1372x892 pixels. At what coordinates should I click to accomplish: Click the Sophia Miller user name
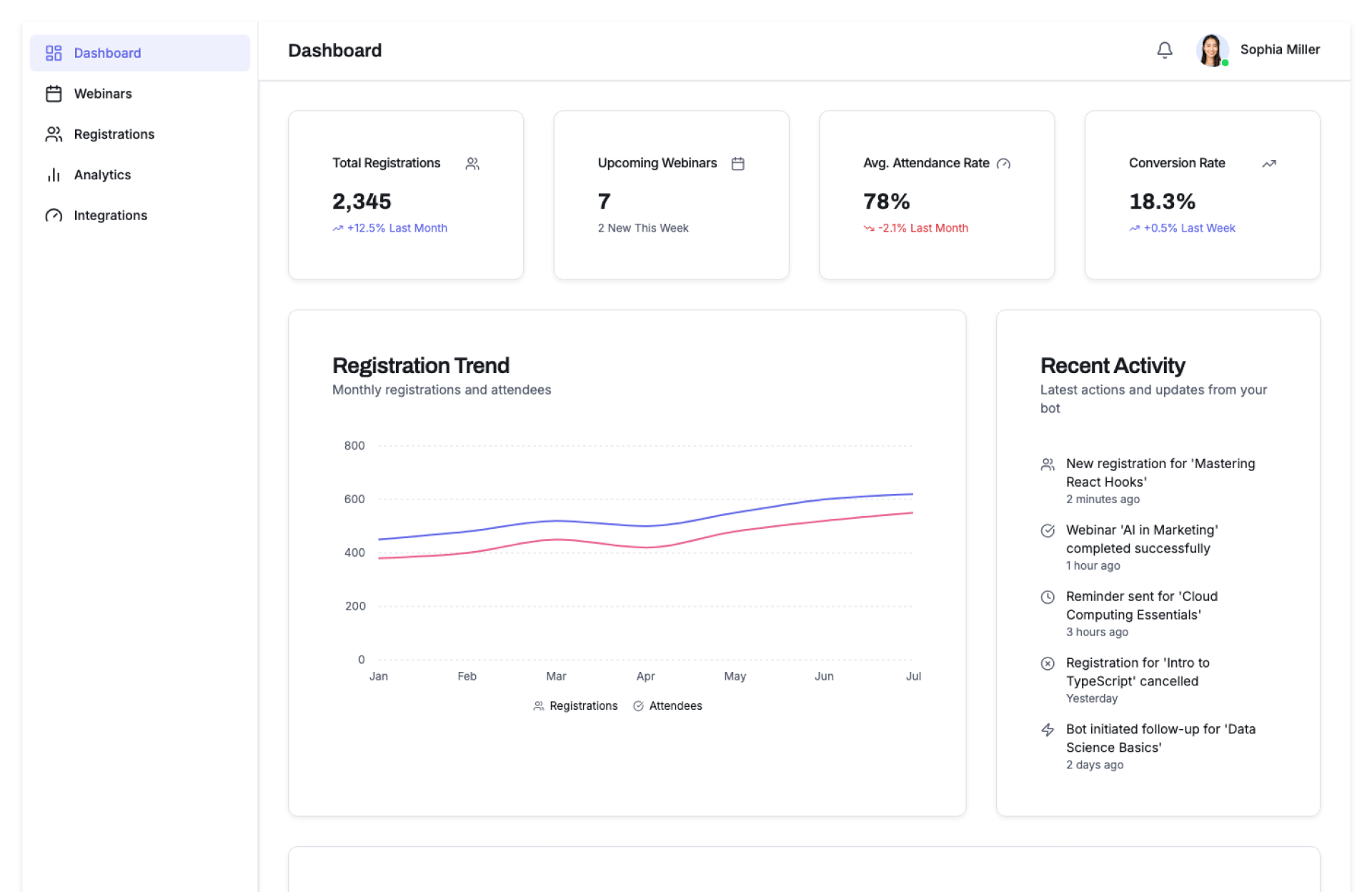tap(1279, 49)
